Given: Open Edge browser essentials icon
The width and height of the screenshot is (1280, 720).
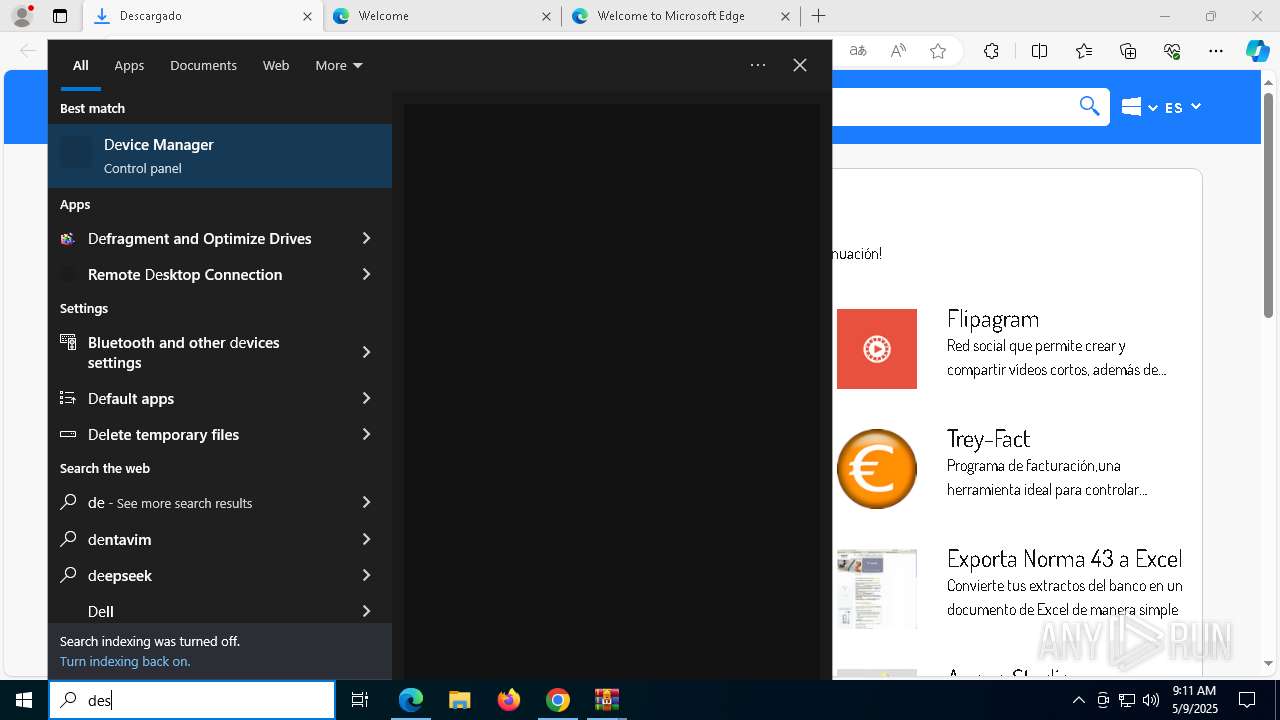Looking at the screenshot, I should (x=1172, y=51).
